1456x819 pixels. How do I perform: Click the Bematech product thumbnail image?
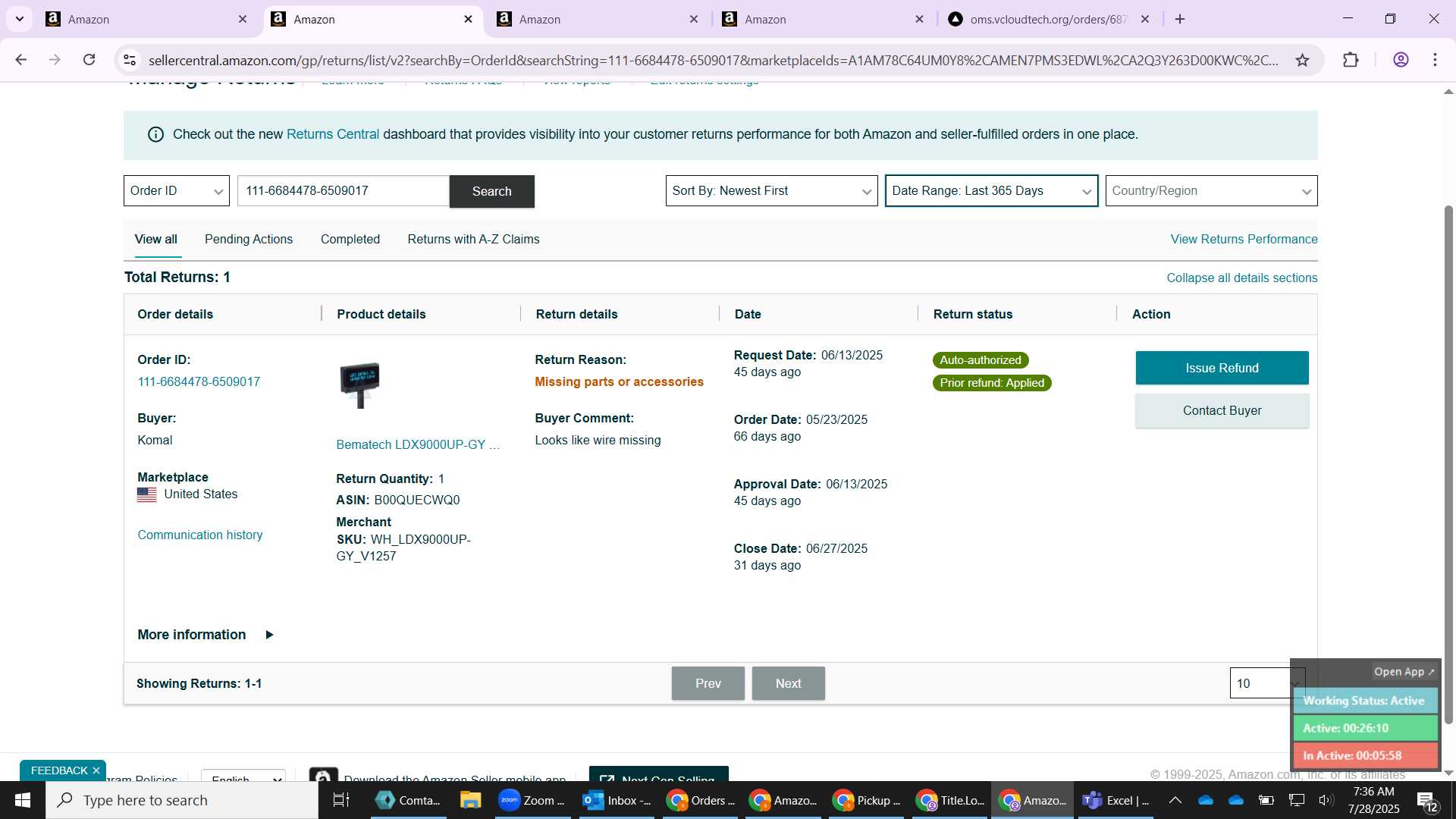(359, 384)
